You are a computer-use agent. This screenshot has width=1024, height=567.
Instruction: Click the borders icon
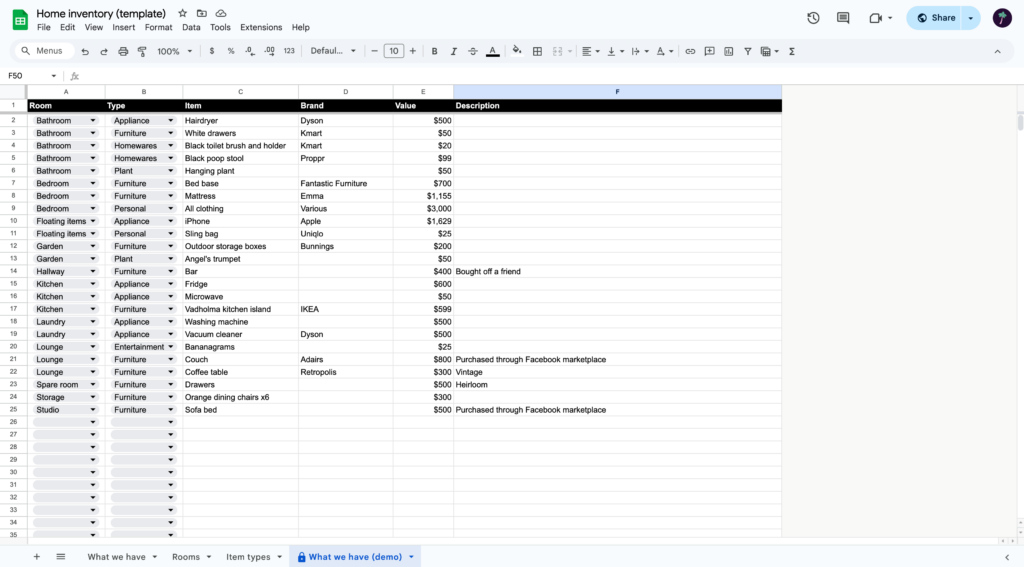pyautogui.click(x=537, y=51)
